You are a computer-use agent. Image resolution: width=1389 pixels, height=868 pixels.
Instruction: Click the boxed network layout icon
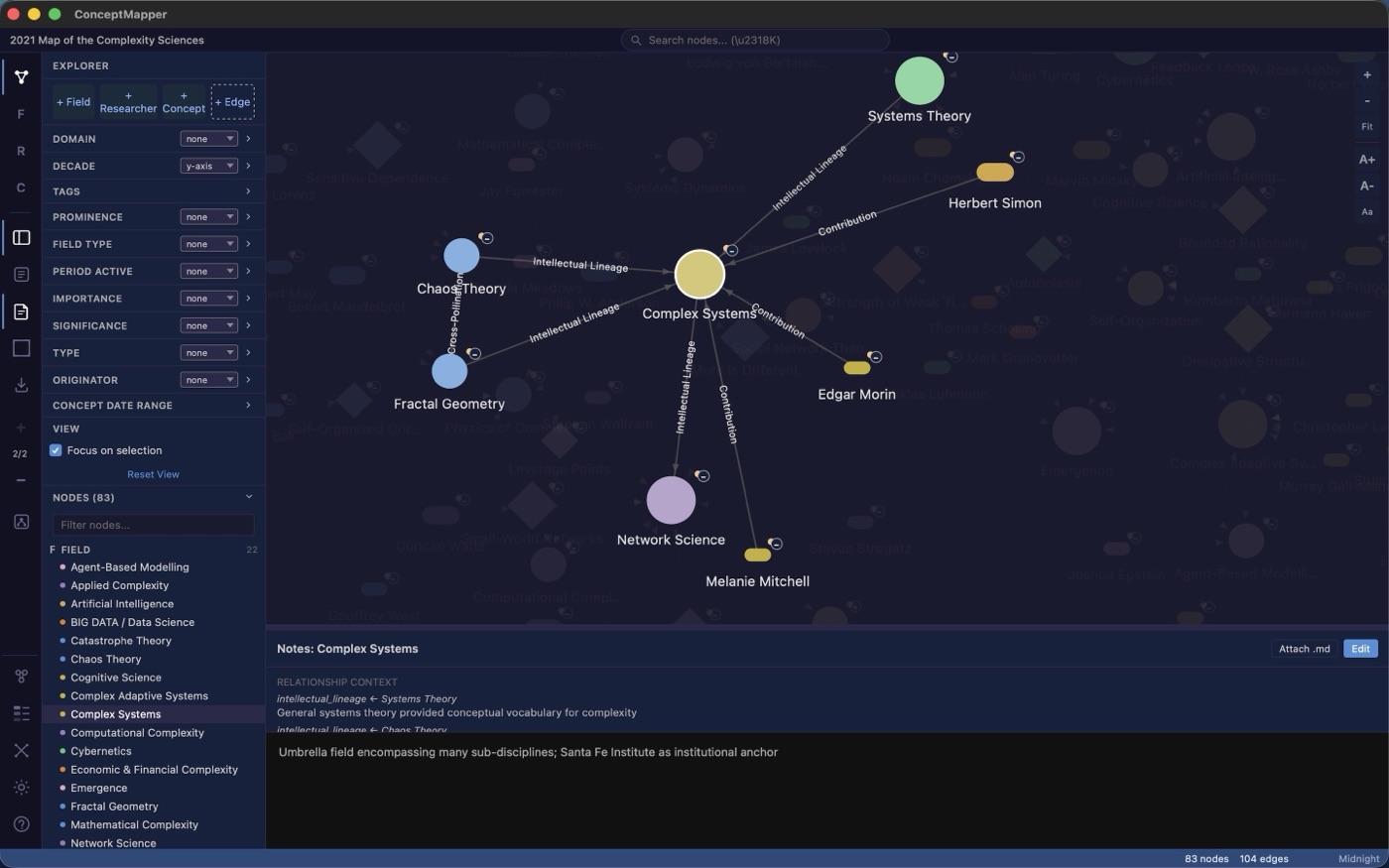tap(21, 522)
